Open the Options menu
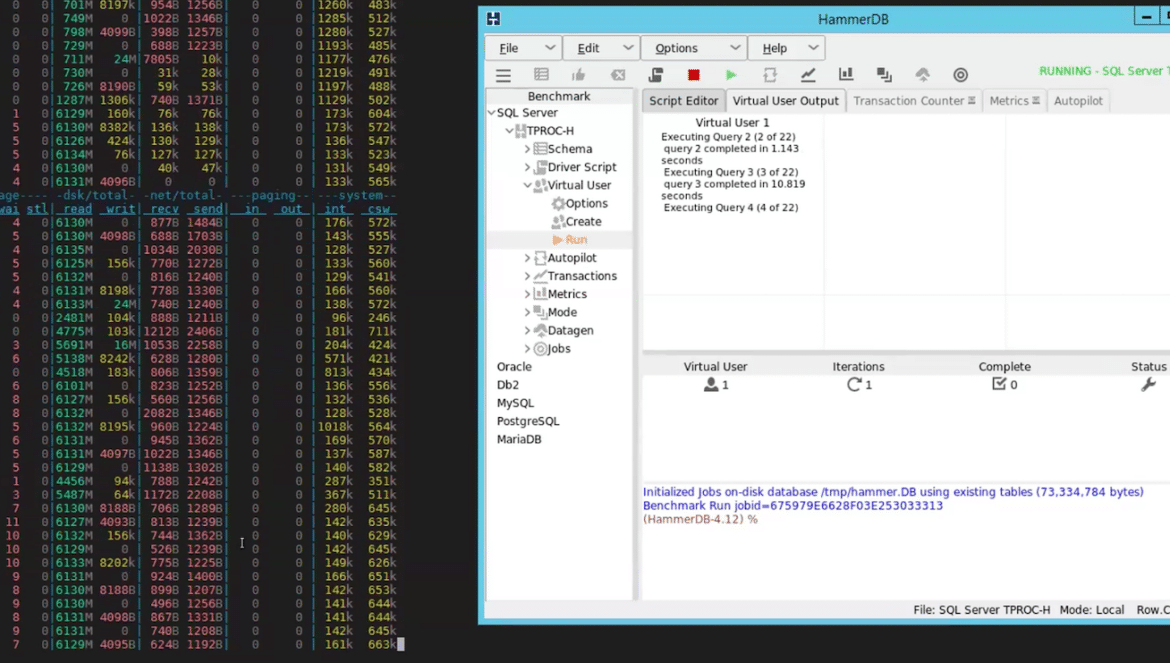The width and height of the screenshot is (1170, 663). point(693,48)
